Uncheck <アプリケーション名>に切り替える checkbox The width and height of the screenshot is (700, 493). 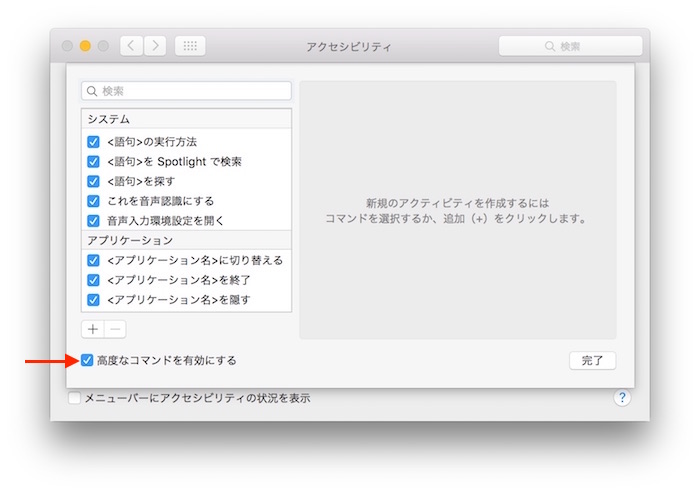(93, 260)
